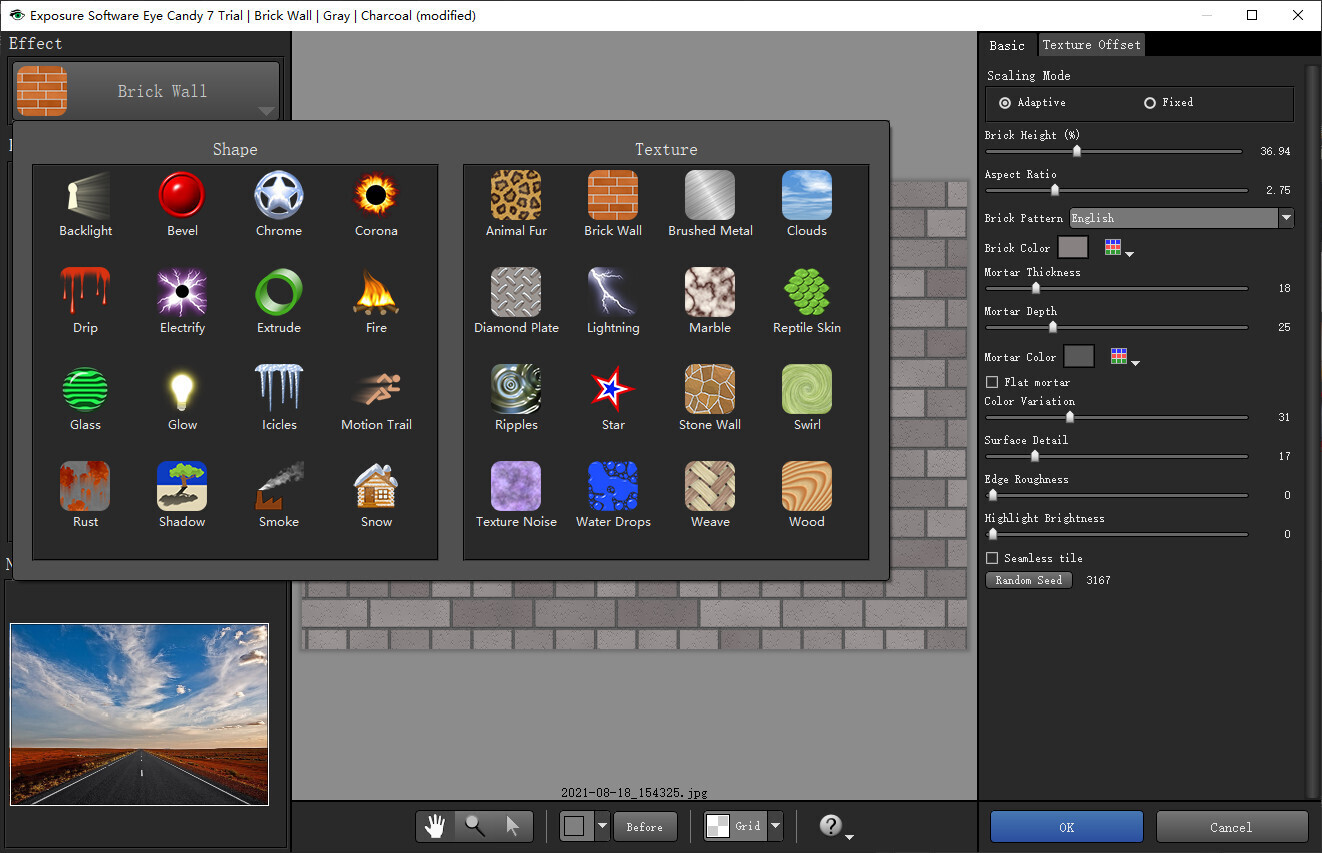Toggle the Grid transparency button

click(735, 826)
